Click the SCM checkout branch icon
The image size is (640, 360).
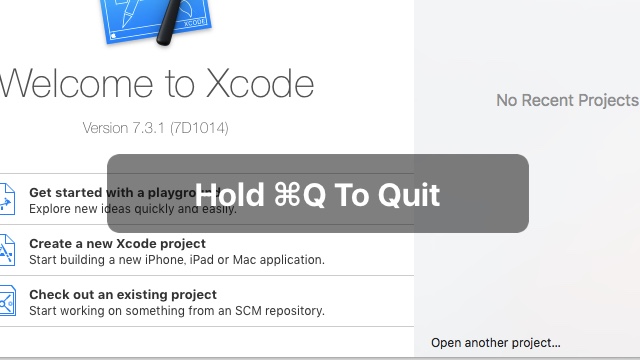point(7,301)
